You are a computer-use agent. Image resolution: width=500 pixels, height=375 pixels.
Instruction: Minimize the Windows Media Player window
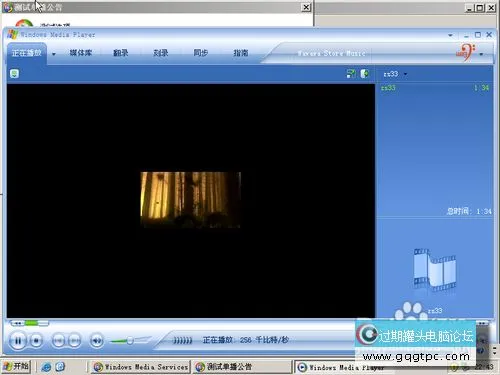tap(466, 35)
